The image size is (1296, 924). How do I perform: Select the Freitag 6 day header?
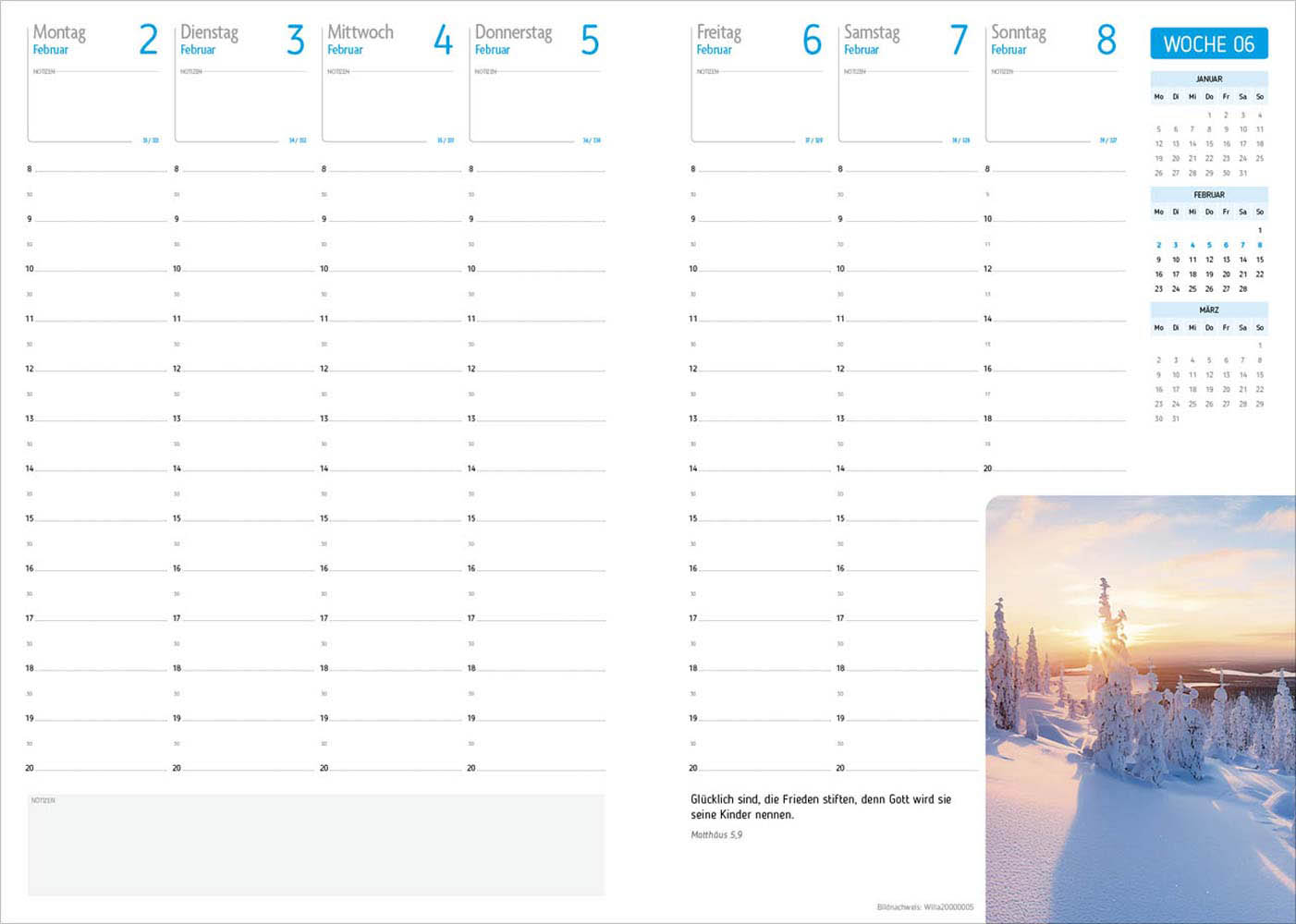point(757,40)
